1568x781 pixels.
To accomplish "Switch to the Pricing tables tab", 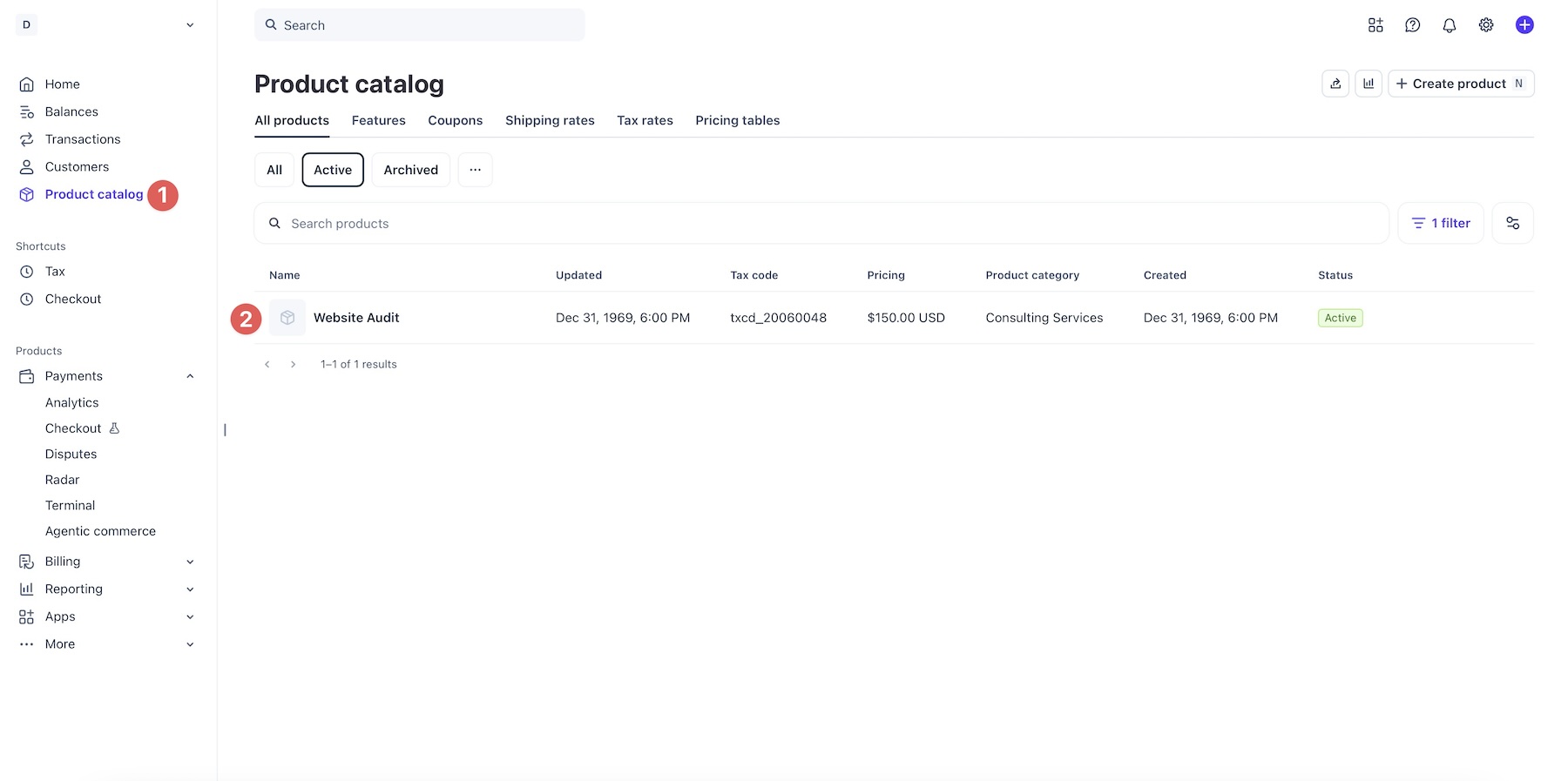I will pyautogui.click(x=737, y=121).
